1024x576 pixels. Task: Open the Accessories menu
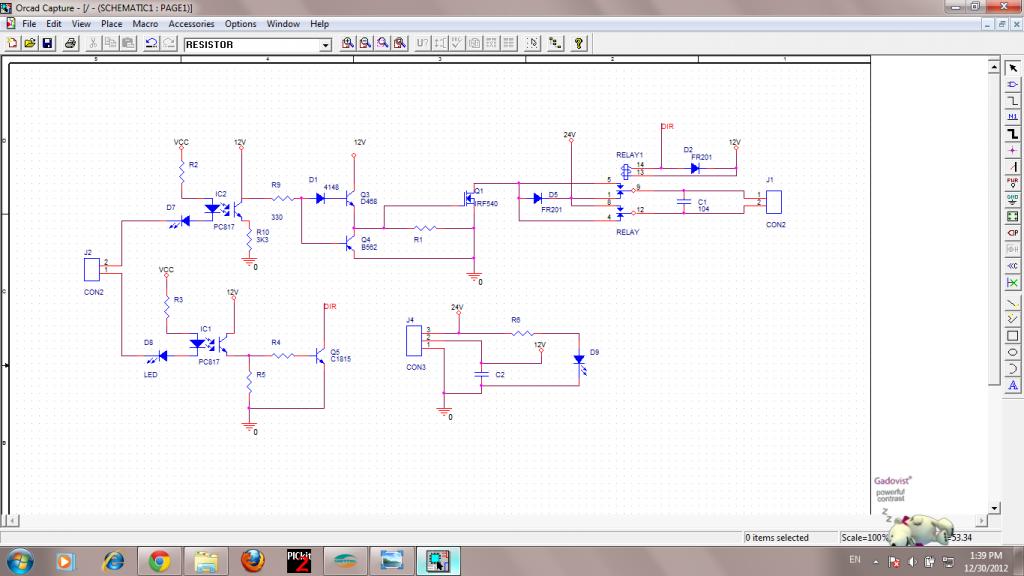[191, 23]
